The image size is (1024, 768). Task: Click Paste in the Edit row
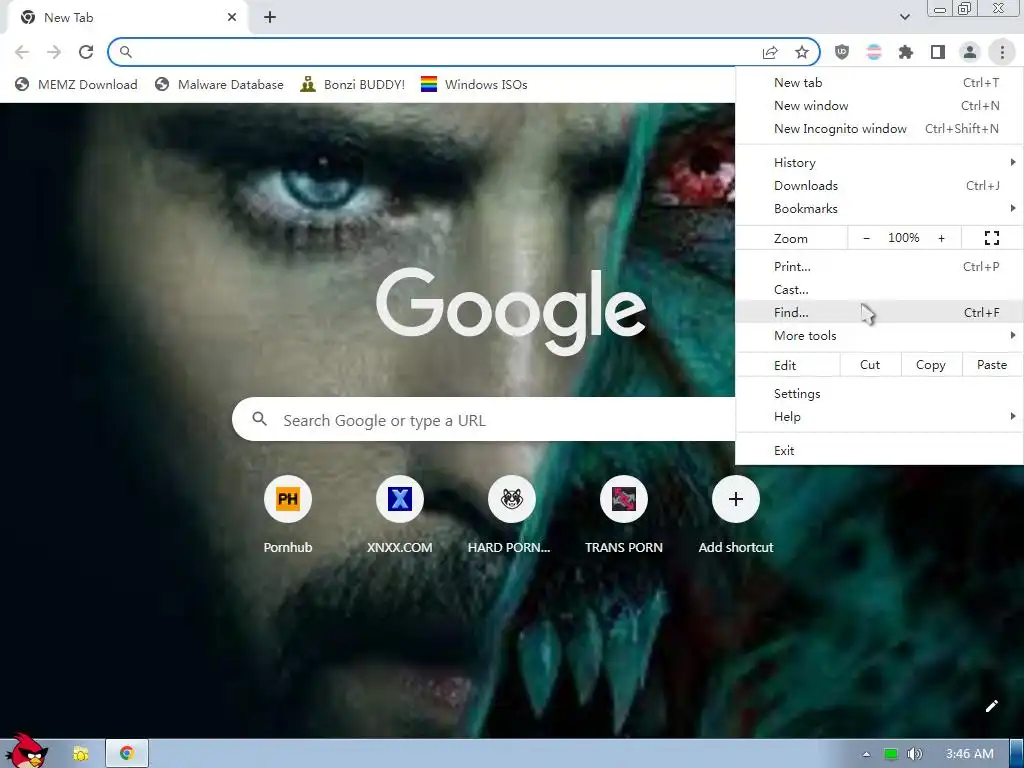tap(992, 365)
